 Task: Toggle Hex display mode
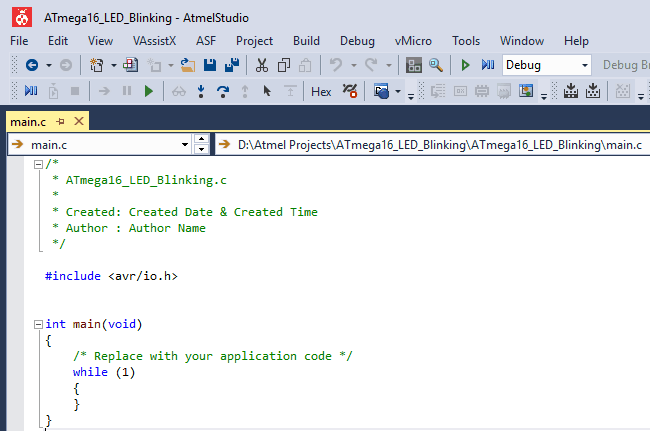point(321,92)
